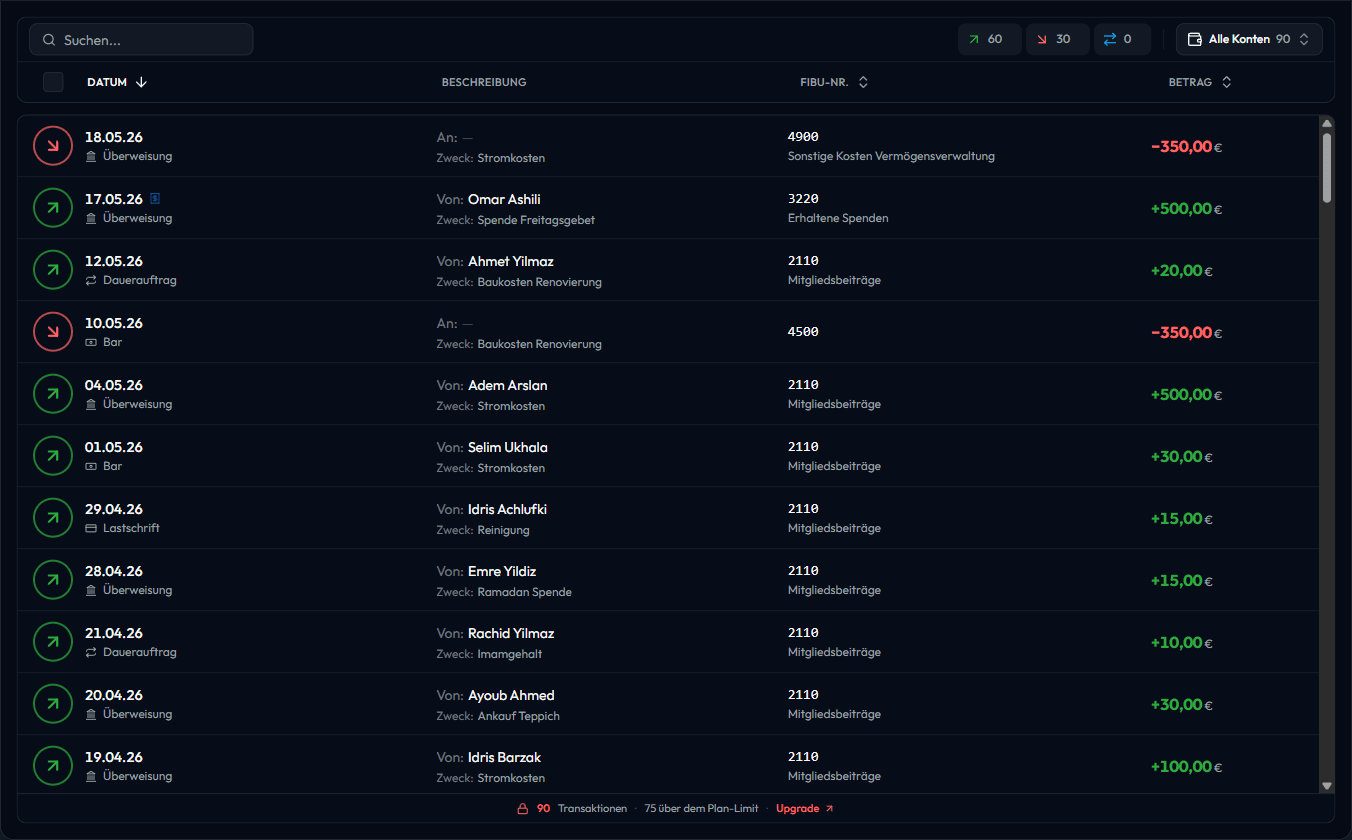Click the cash icon beside Bar on 10.05.26
The image size is (1352, 840).
pos(91,343)
